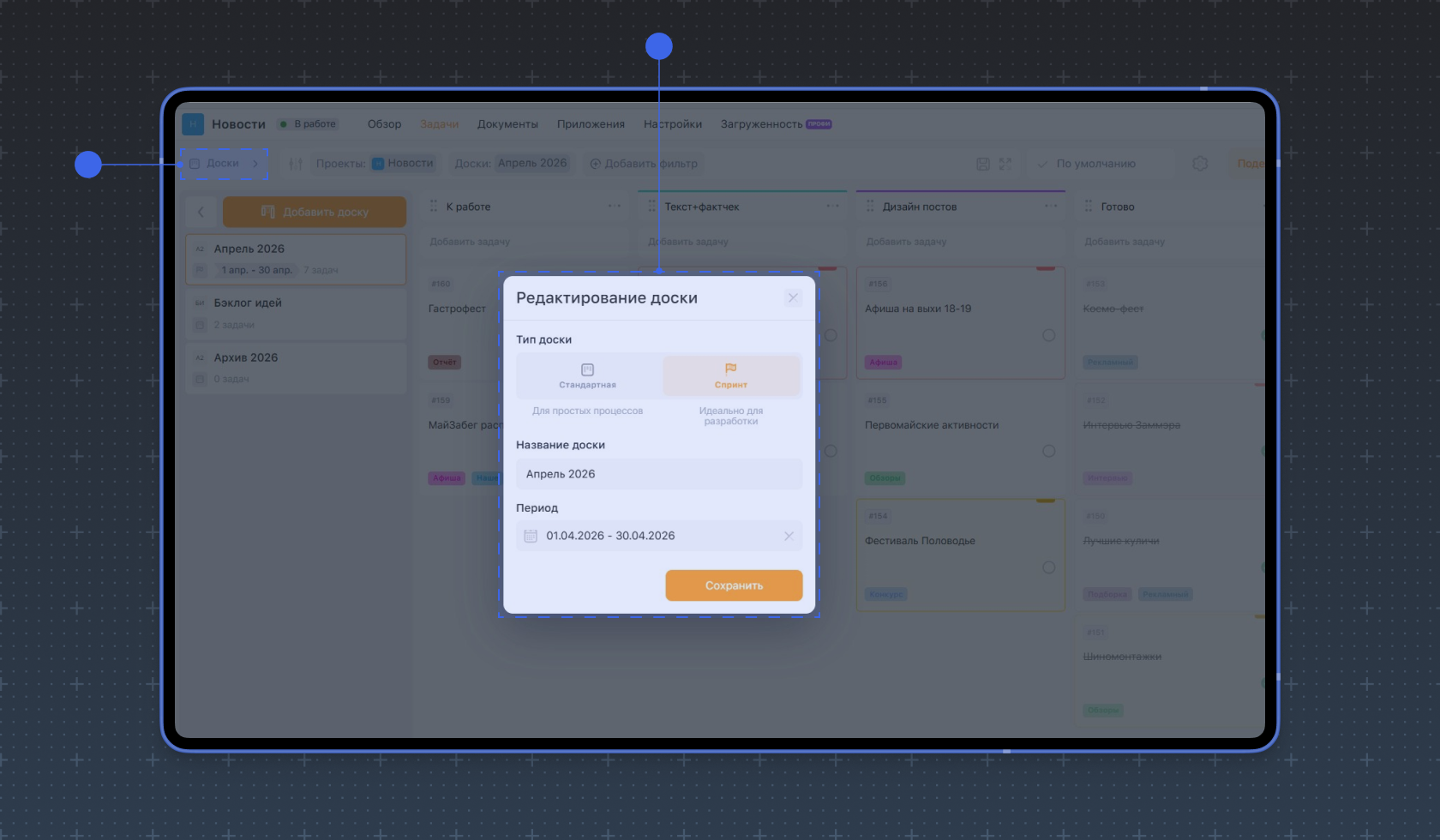Image resolution: width=1440 pixels, height=840 pixels.
Task: Click the save view icon
Action: (983, 164)
